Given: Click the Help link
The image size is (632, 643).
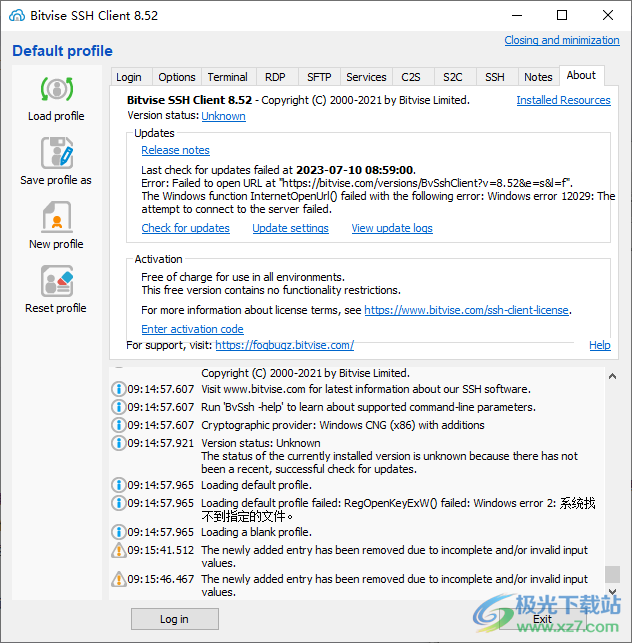Looking at the screenshot, I should tap(600, 345).
